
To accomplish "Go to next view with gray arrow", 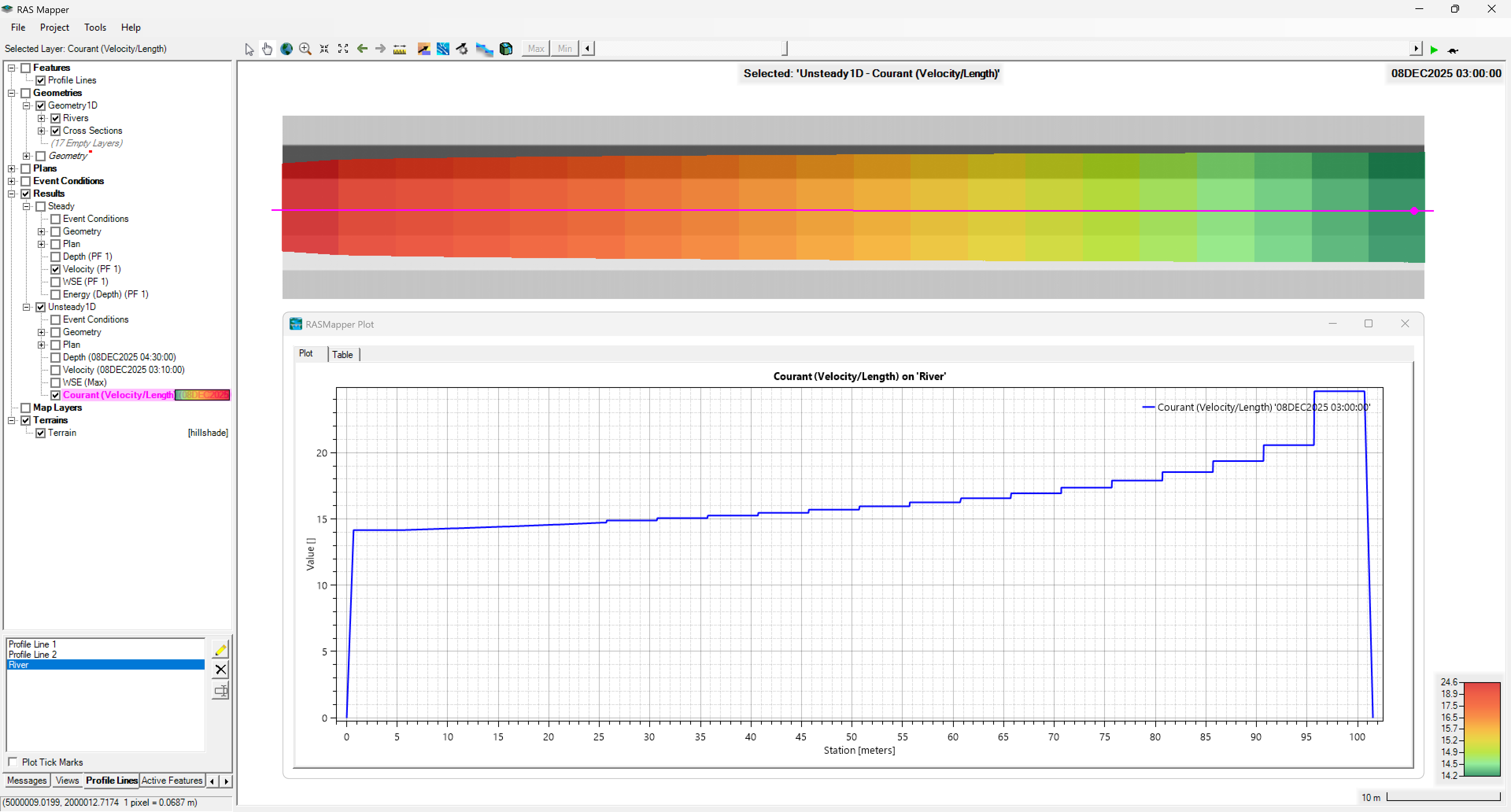I will click(381, 49).
